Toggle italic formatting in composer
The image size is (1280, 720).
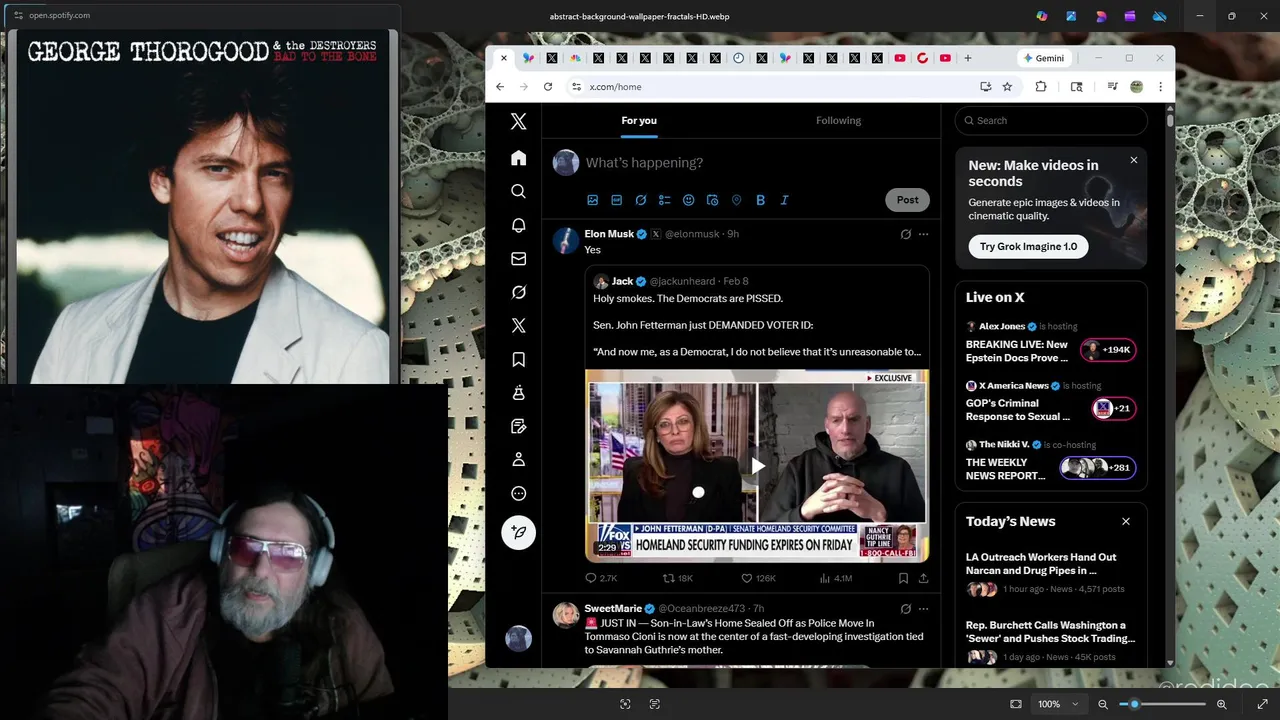[x=784, y=200]
